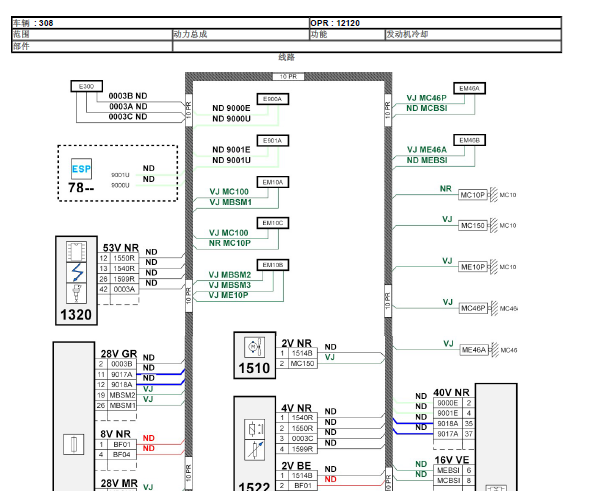Click the E901A splice box

(x=273, y=141)
